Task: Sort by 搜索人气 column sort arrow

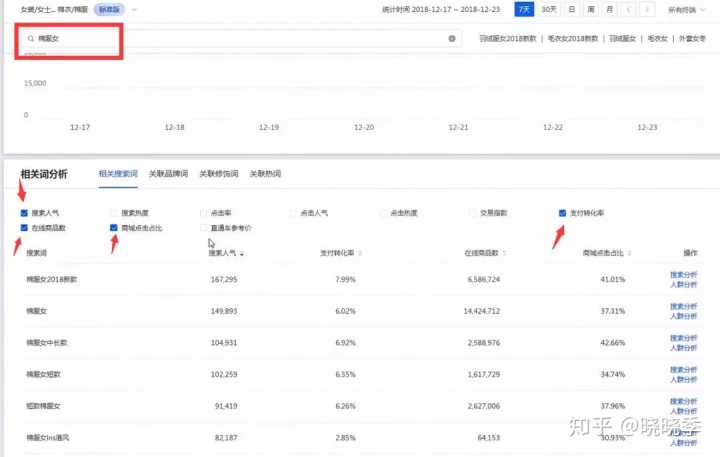Action: click(x=241, y=254)
